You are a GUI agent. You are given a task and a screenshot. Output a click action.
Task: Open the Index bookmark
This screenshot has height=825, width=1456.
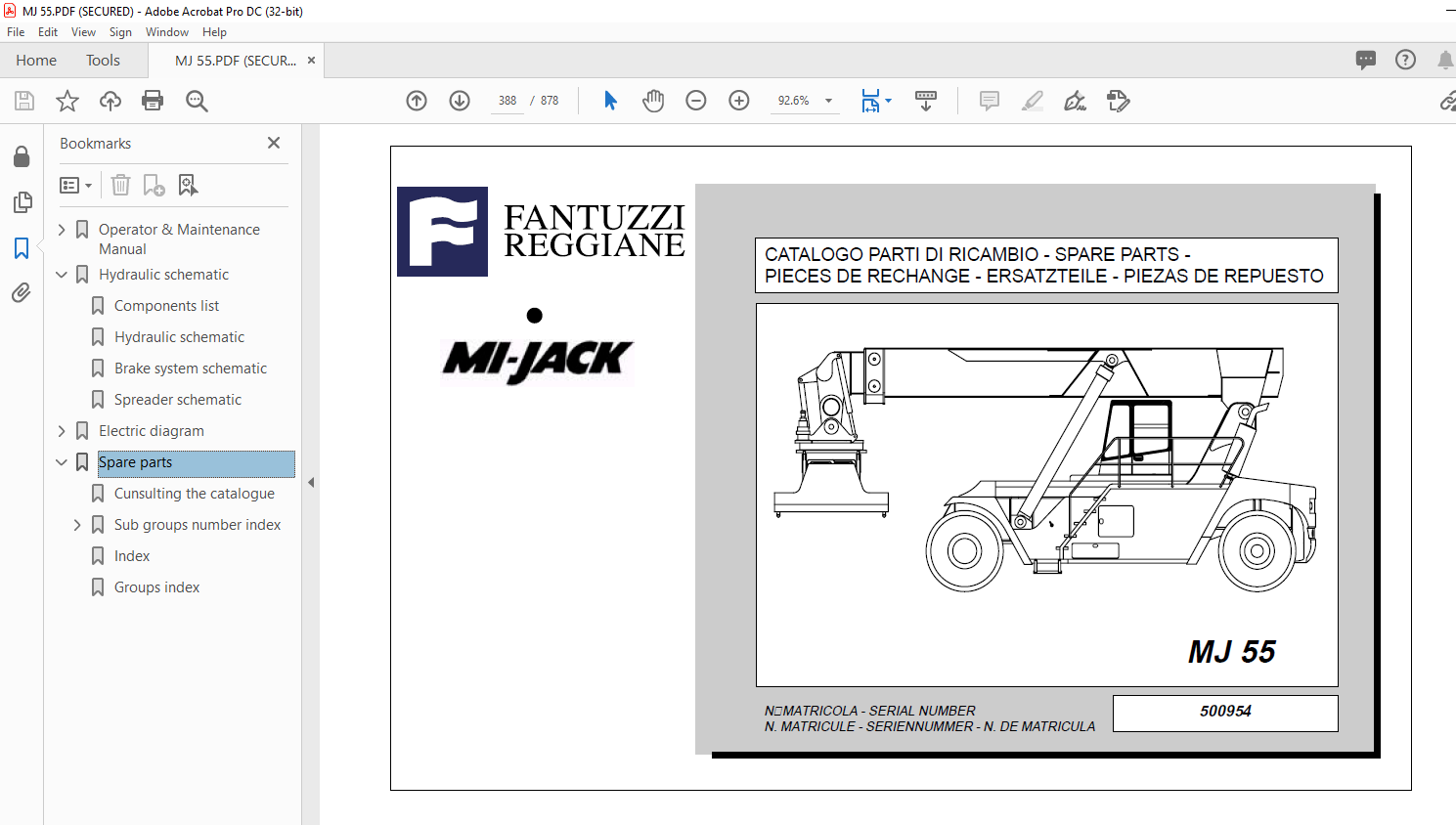point(132,556)
